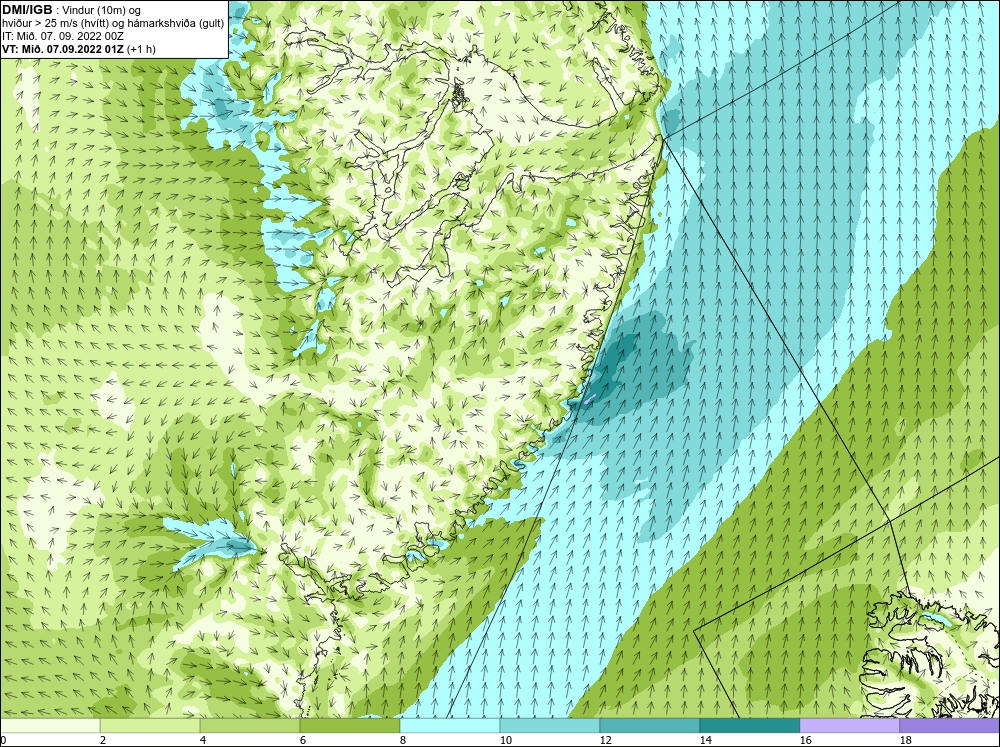Click the legend label "4"
The image size is (1000, 747).
click(203, 740)
